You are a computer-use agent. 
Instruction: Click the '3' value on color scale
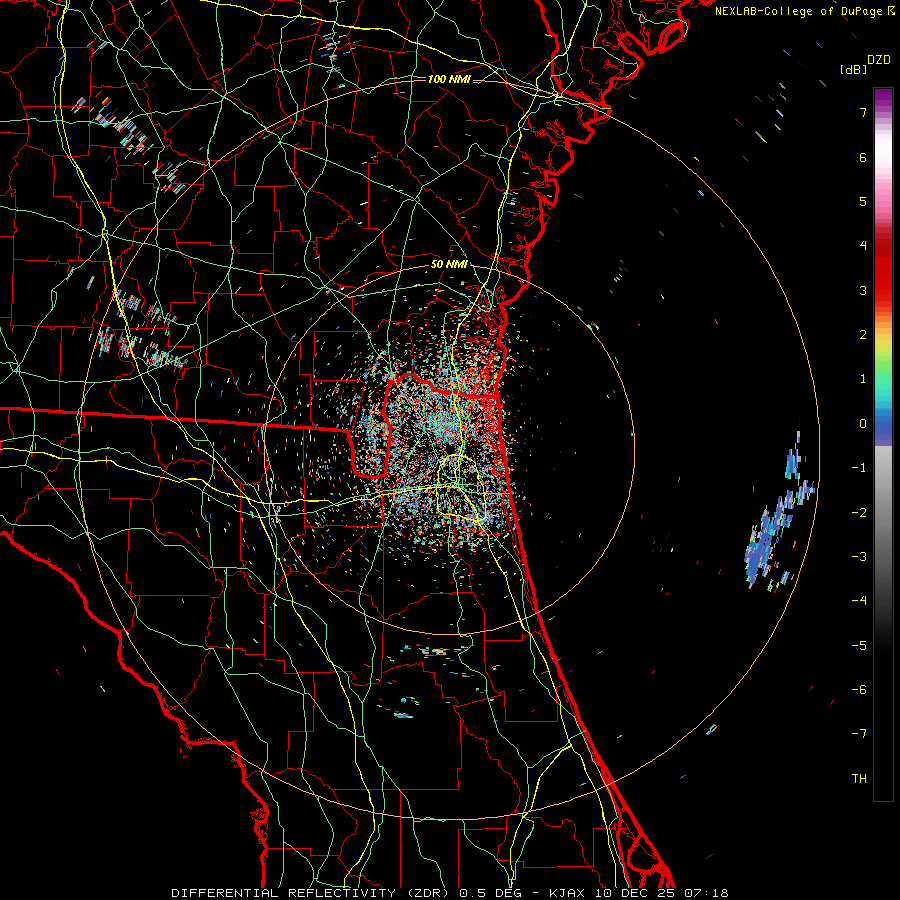863,290
